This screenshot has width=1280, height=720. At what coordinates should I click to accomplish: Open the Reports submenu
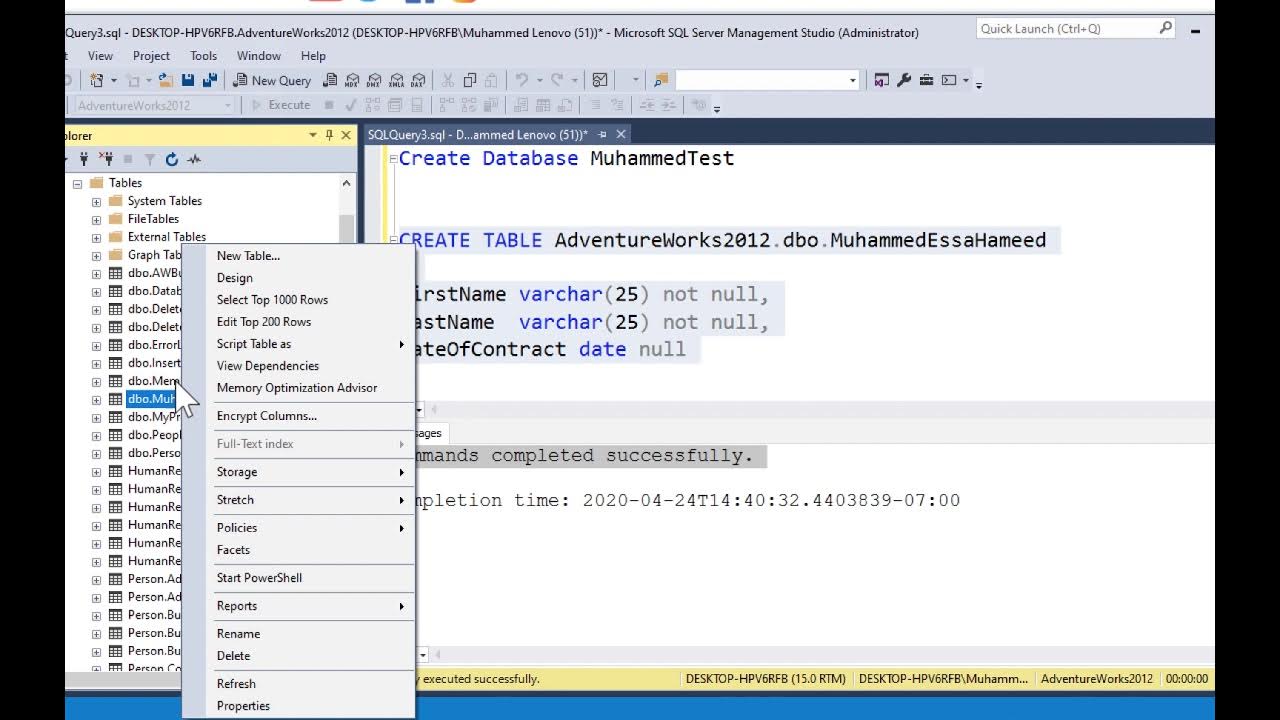coord(297,606)
